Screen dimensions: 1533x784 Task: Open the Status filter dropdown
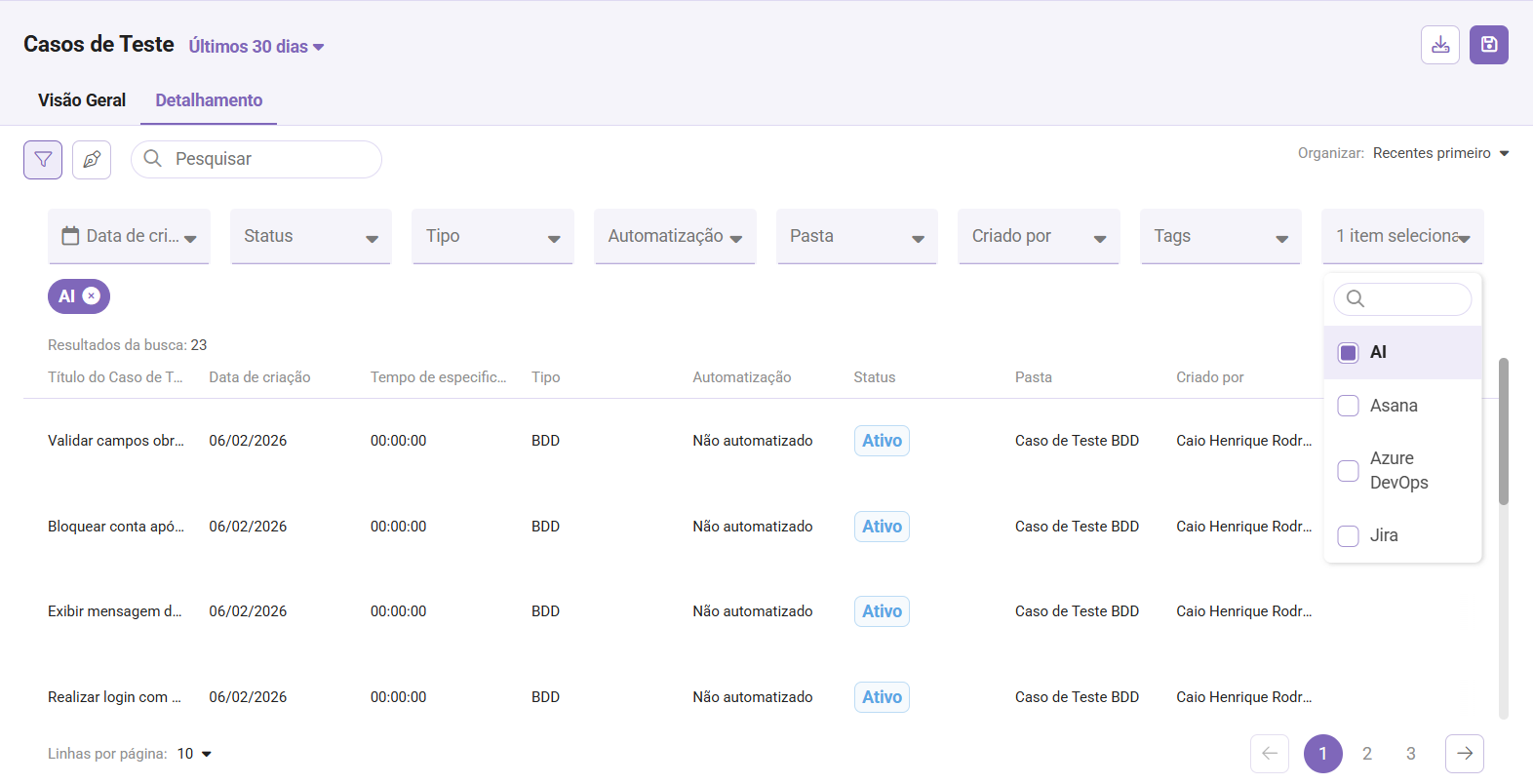[x=310, y=236]
